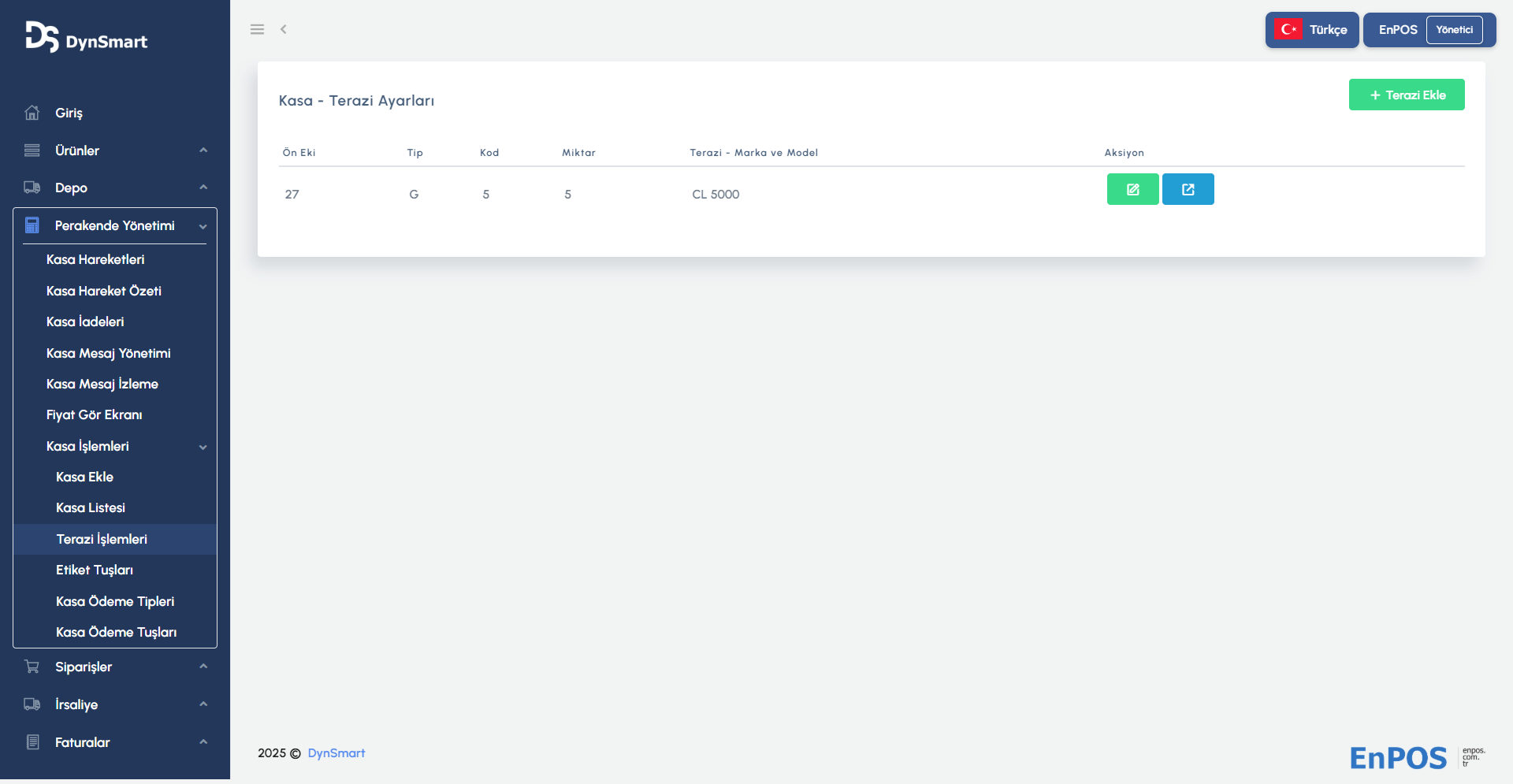Click the hamburger menu icon
The height and width of the screenshot is (784, 1513).
257,29
